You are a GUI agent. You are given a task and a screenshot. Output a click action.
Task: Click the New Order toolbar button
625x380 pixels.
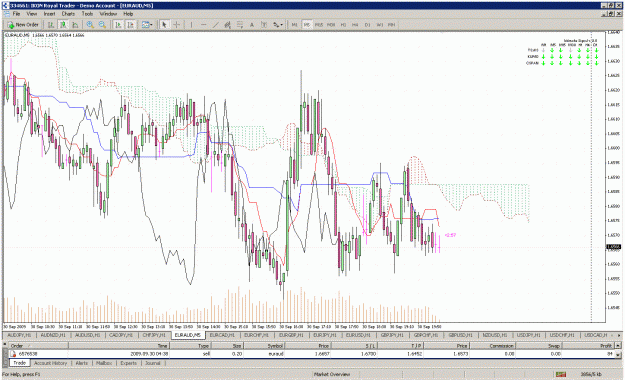23,25
